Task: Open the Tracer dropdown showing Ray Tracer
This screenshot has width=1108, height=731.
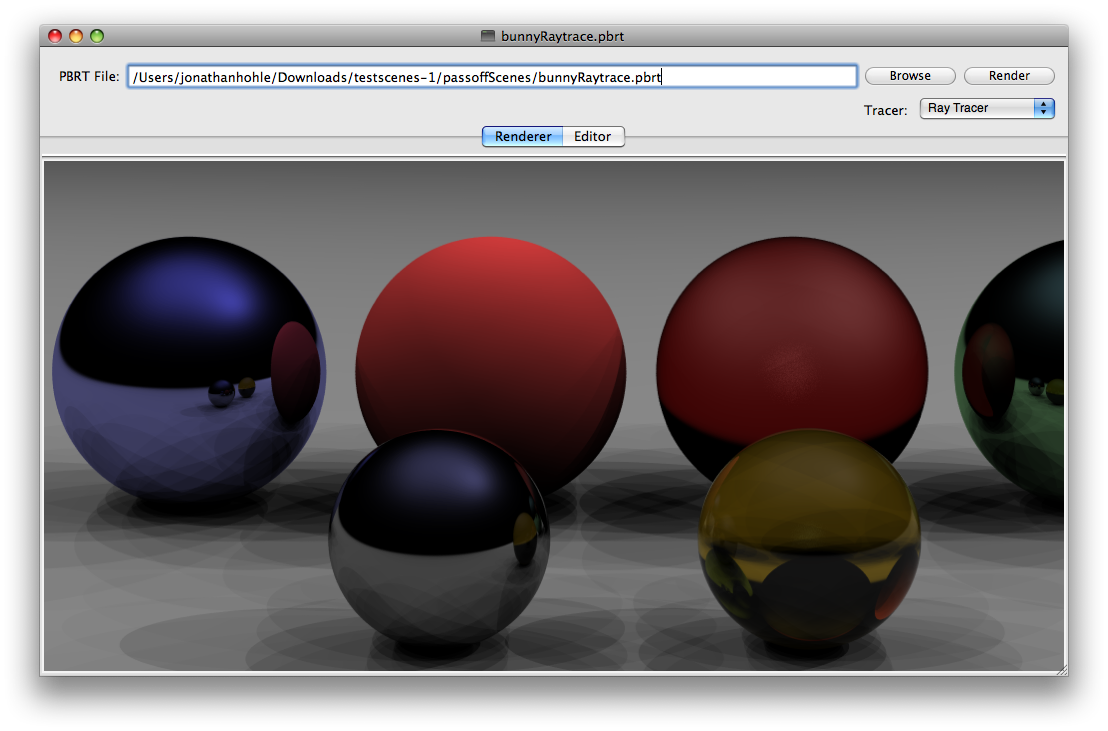Action: tap(986, 108)
